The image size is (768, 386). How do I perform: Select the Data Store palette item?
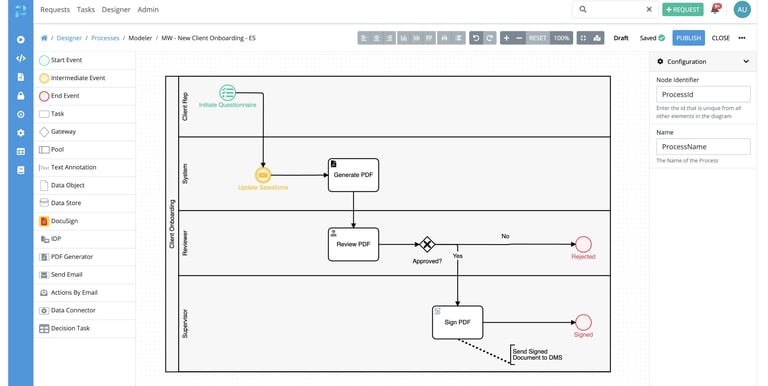[85, 203]
